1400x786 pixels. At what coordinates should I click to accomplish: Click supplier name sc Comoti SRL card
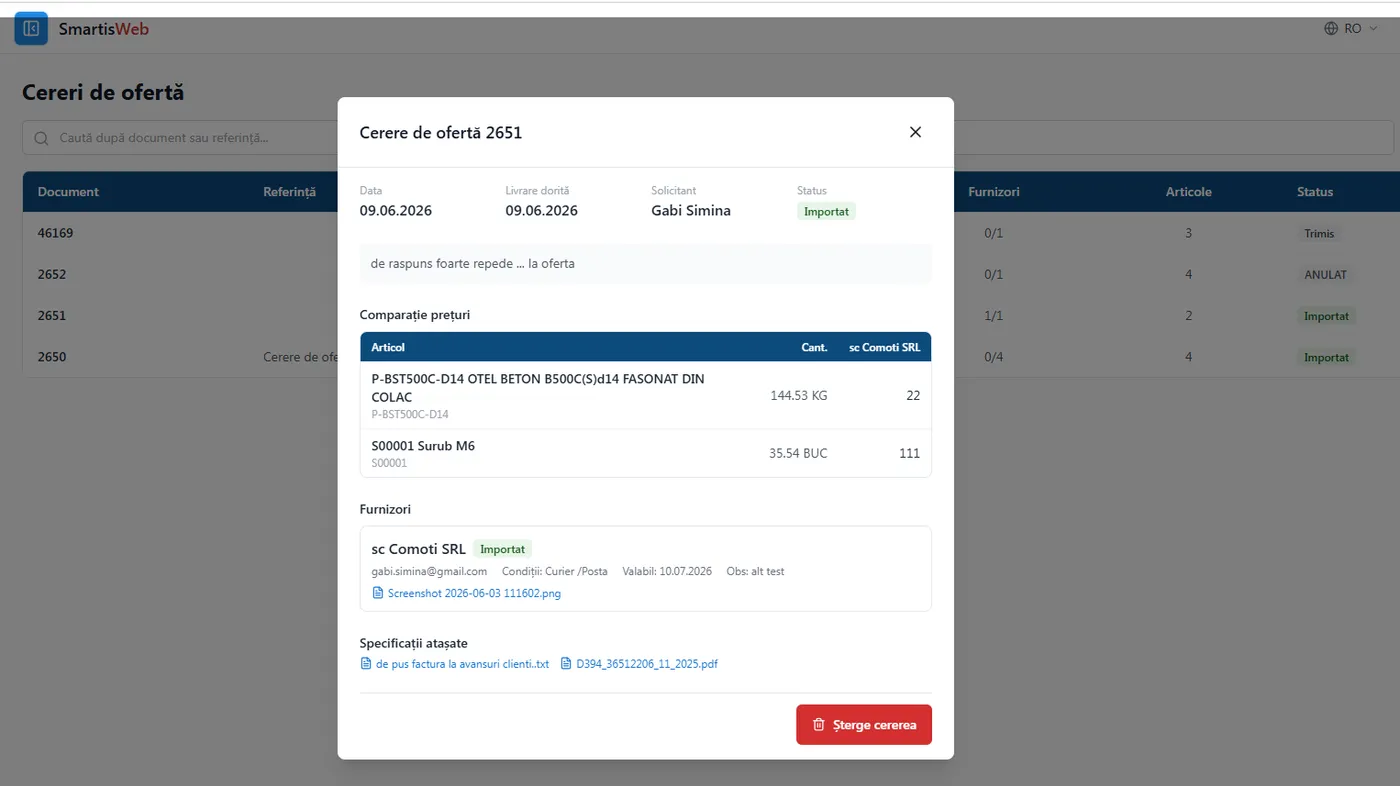click(x=419, y=549)
